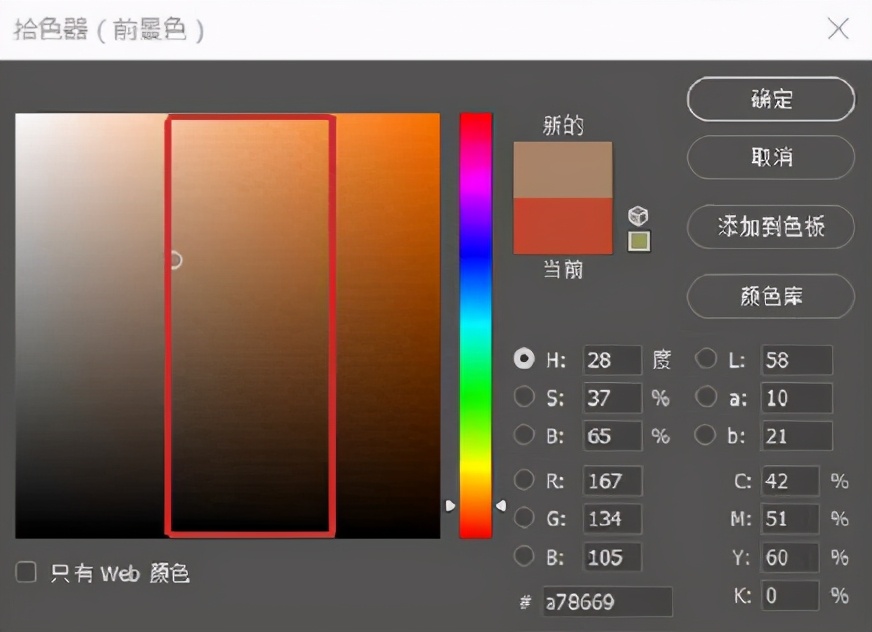Select the Lab a channel radio button
This screenshot has width=872, height=632.
[x=706, y=397]
